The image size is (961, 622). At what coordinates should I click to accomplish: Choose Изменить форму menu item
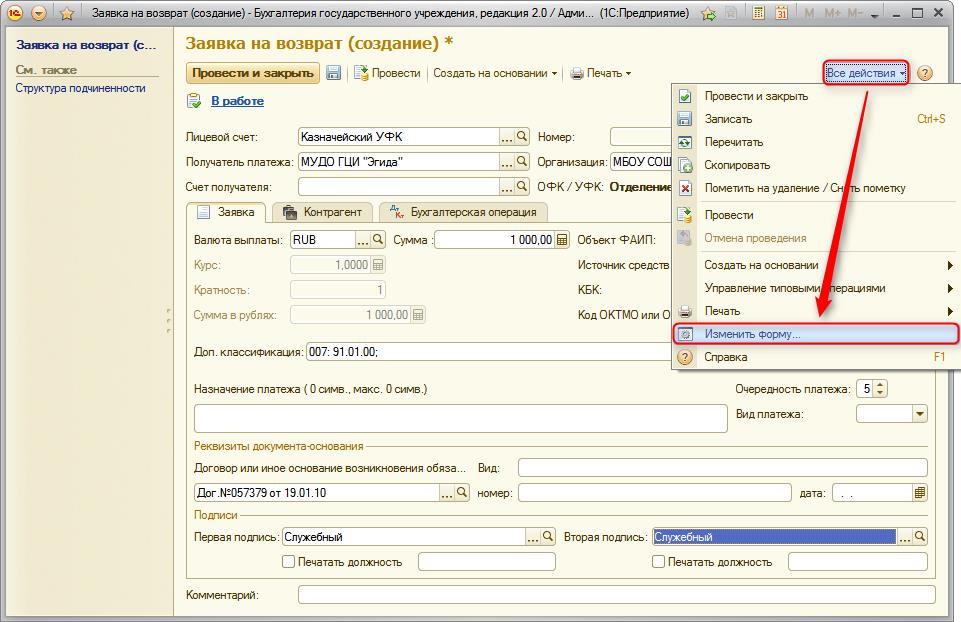(x=816, y=334)
